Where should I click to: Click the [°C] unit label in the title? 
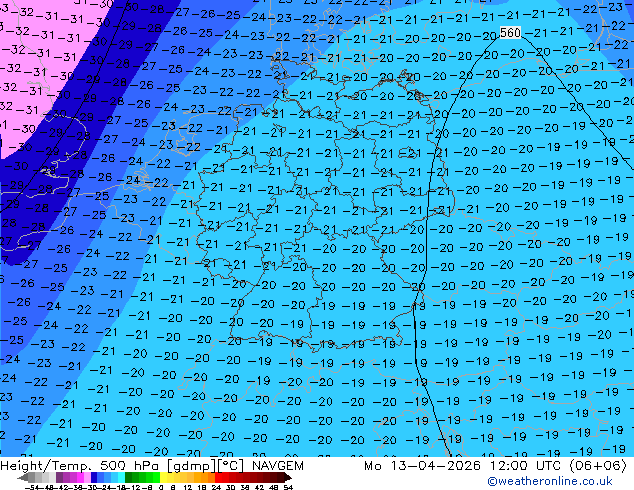[231, 466]
